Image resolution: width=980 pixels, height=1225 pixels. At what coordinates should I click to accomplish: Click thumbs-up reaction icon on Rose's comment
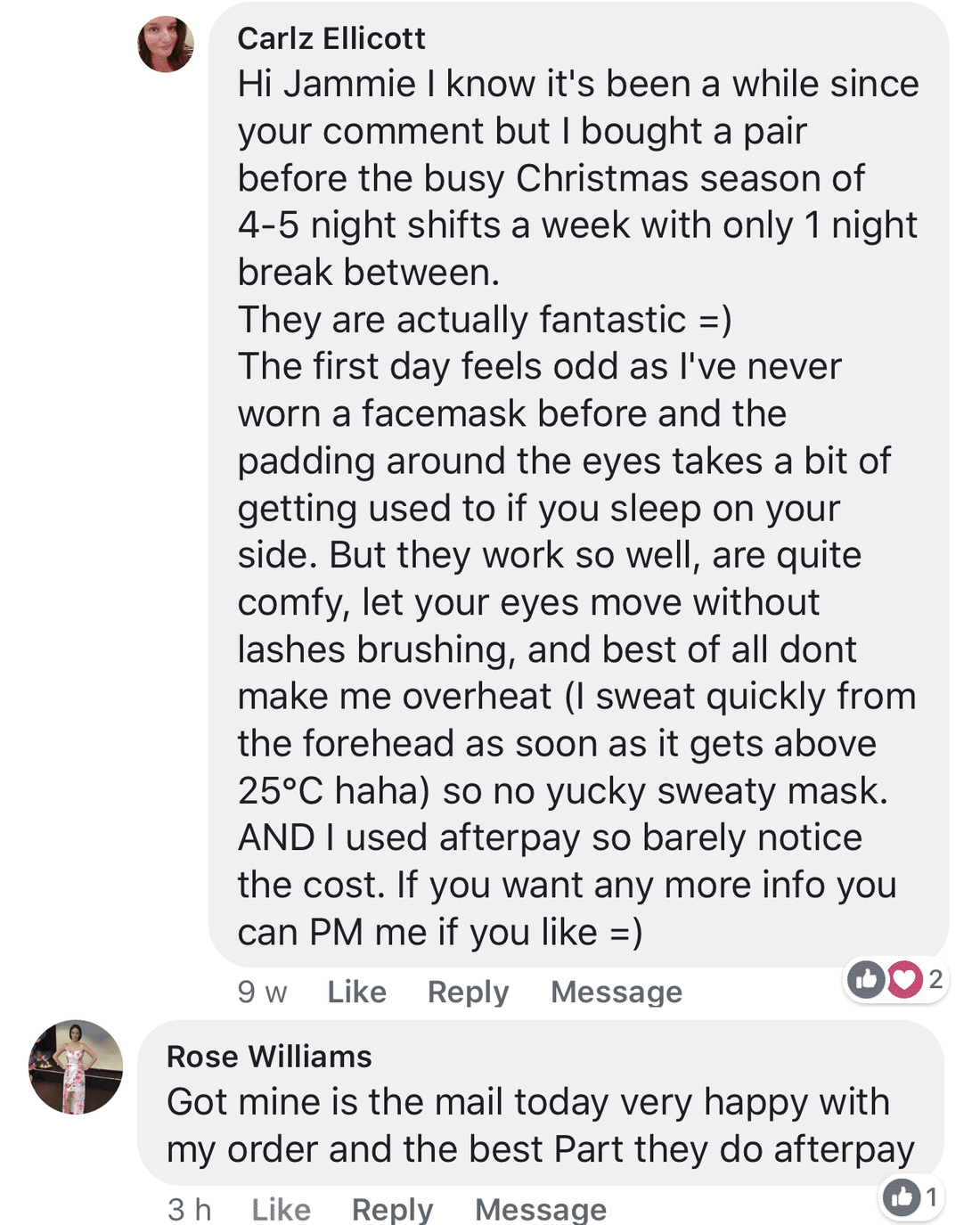point(902,1197)
